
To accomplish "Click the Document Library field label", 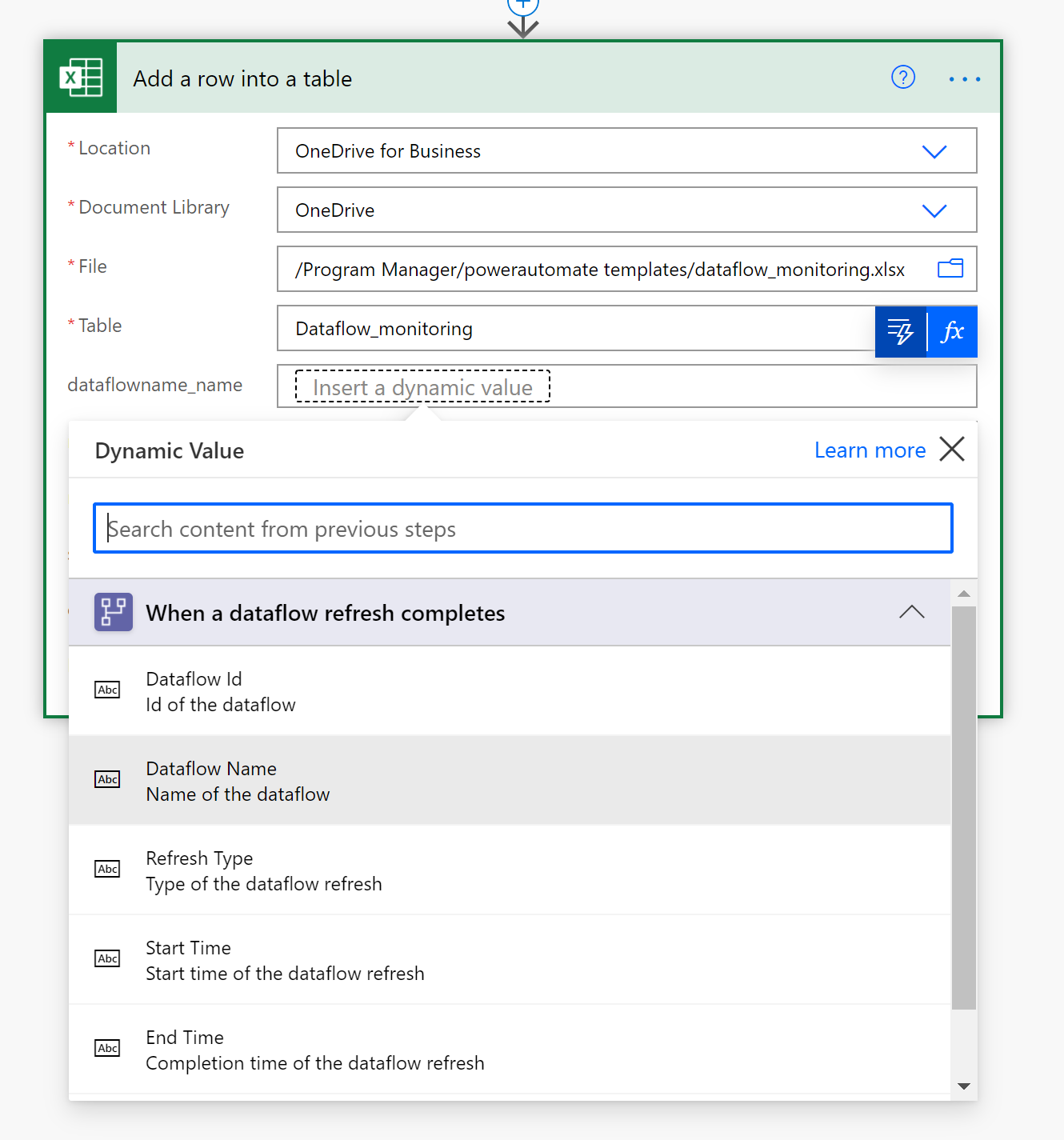I will (154, 207).
